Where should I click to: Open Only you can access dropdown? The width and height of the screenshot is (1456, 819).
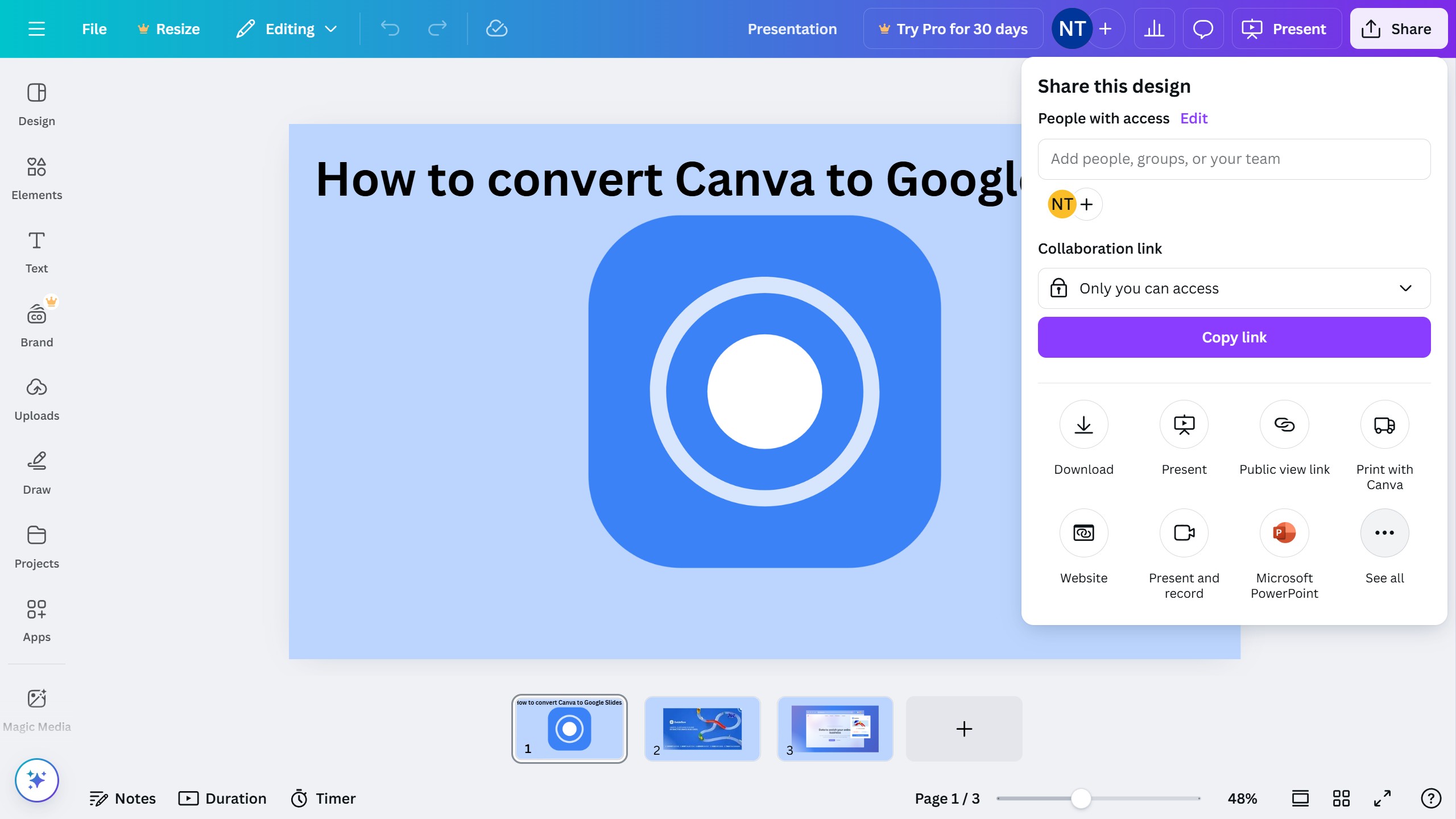pos(1234,288)
